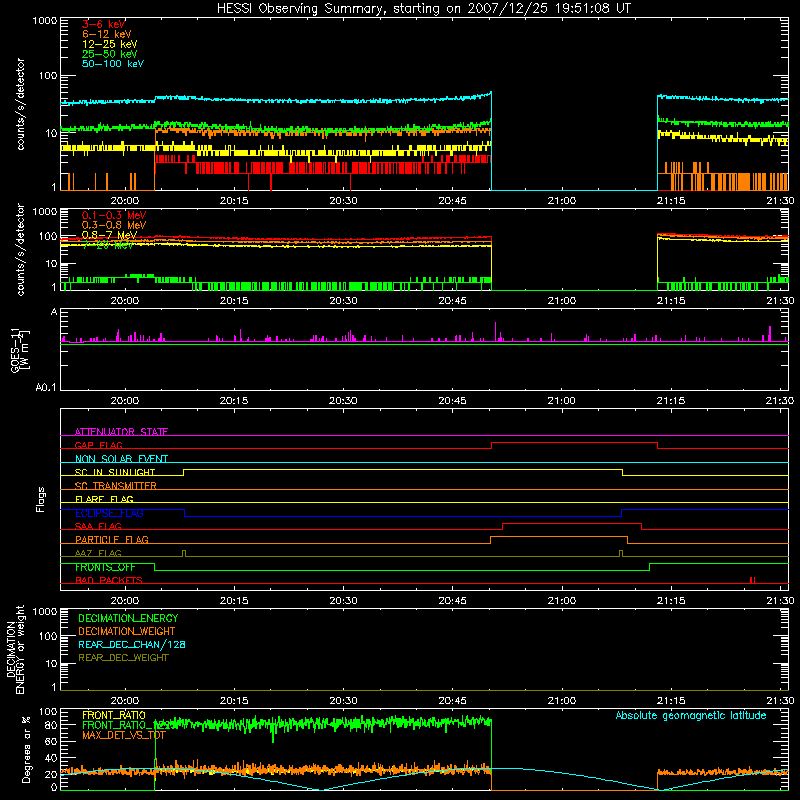Click the Flags vertical axis title

(40, 499)
